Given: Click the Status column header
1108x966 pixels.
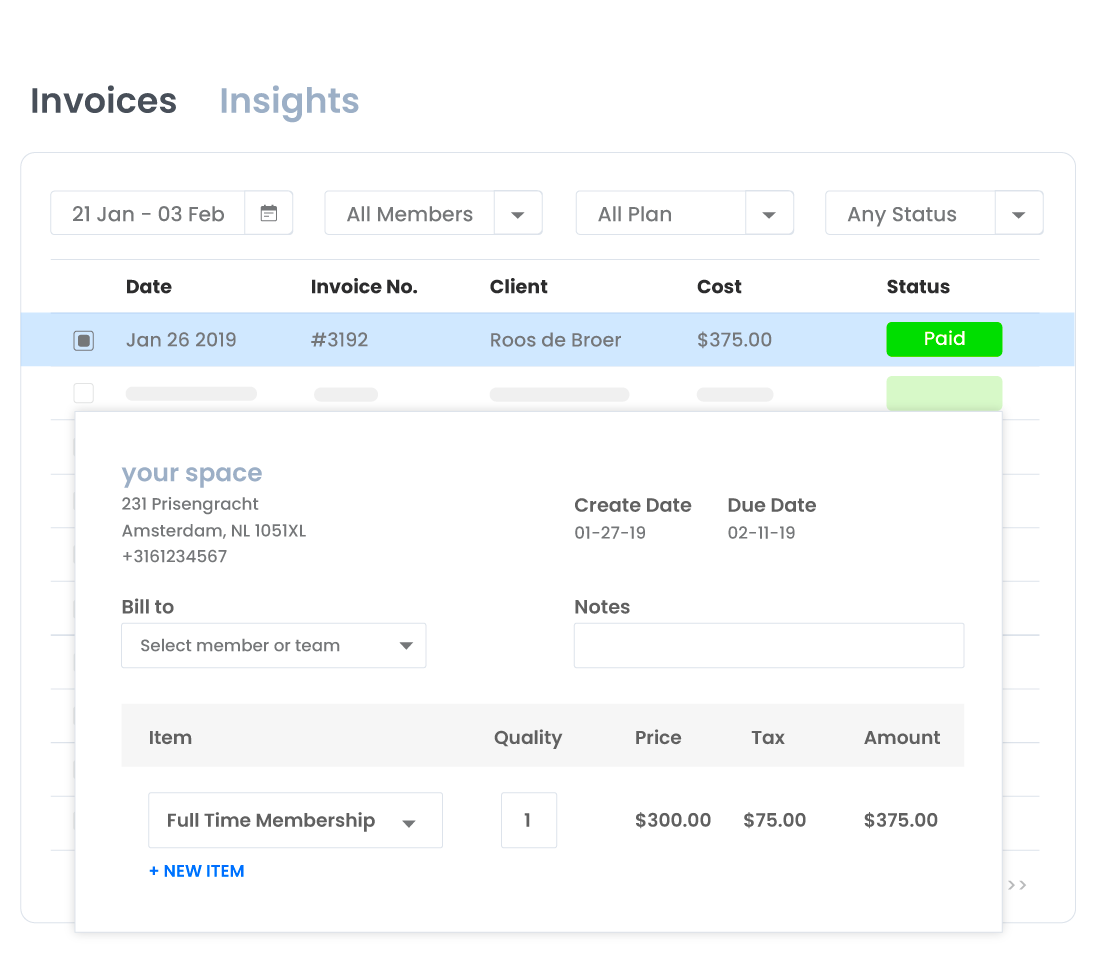Looking at the screenshot, I should 918,286.
